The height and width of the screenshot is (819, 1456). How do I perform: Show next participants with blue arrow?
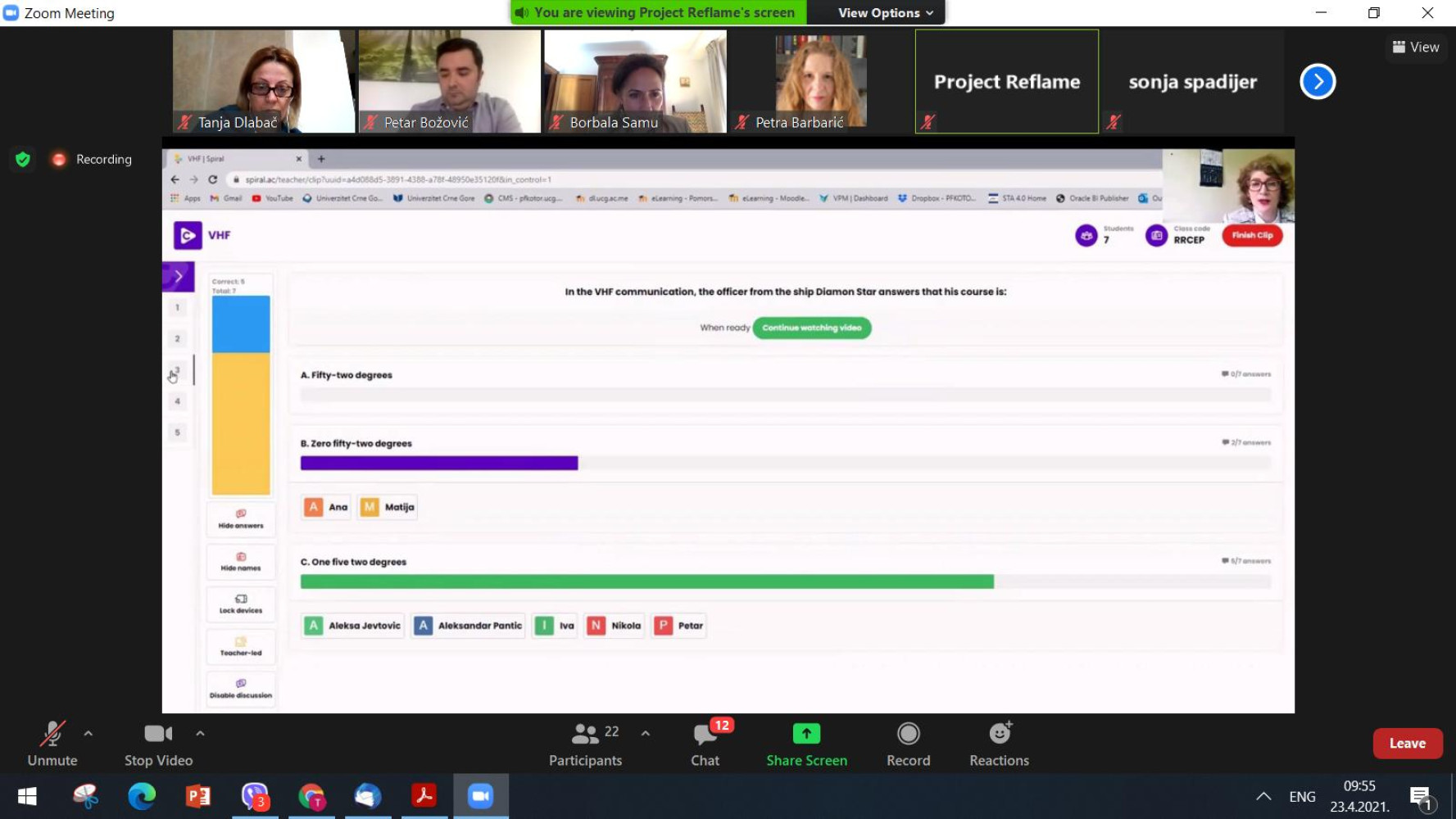[1318, 82]
